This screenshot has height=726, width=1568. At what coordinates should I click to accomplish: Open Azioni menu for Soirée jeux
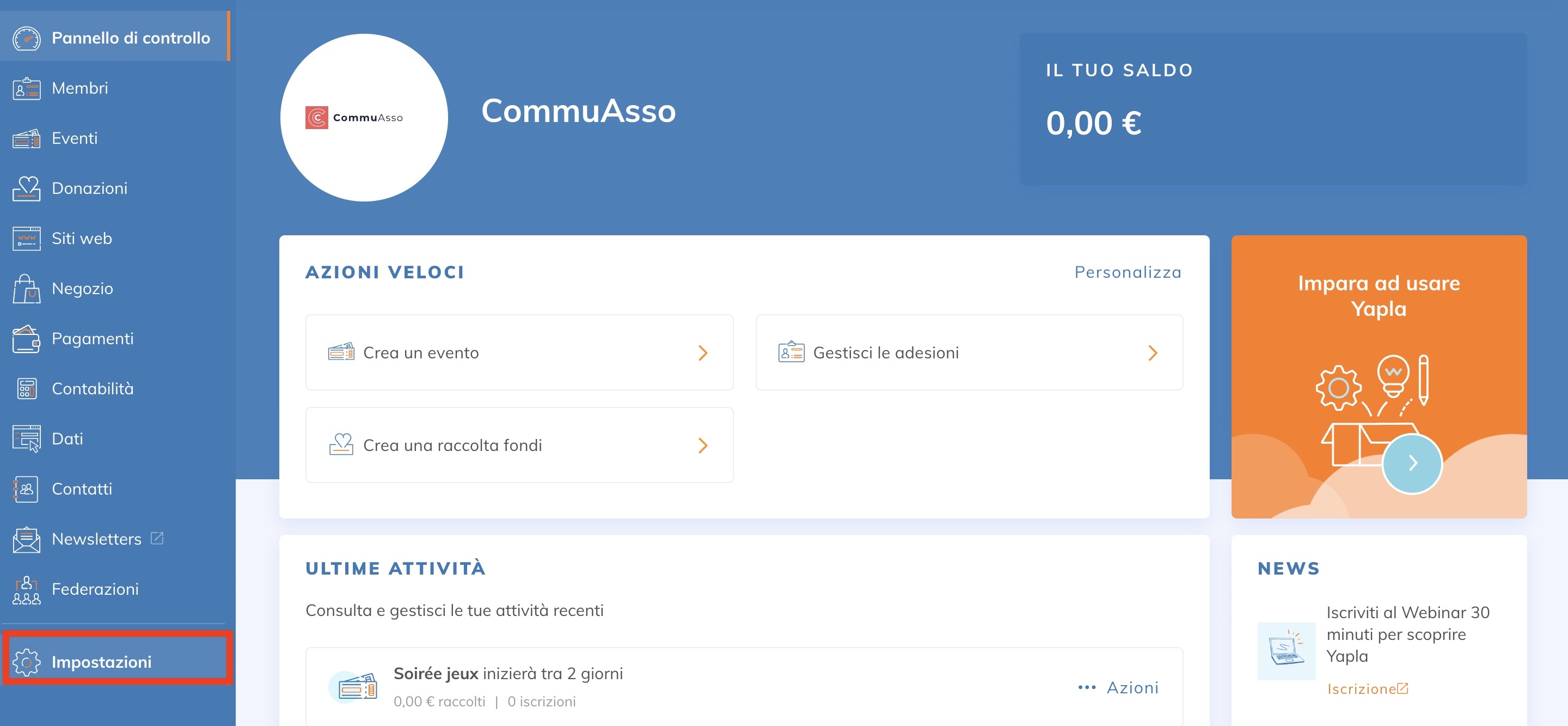tap(1118, 688)
